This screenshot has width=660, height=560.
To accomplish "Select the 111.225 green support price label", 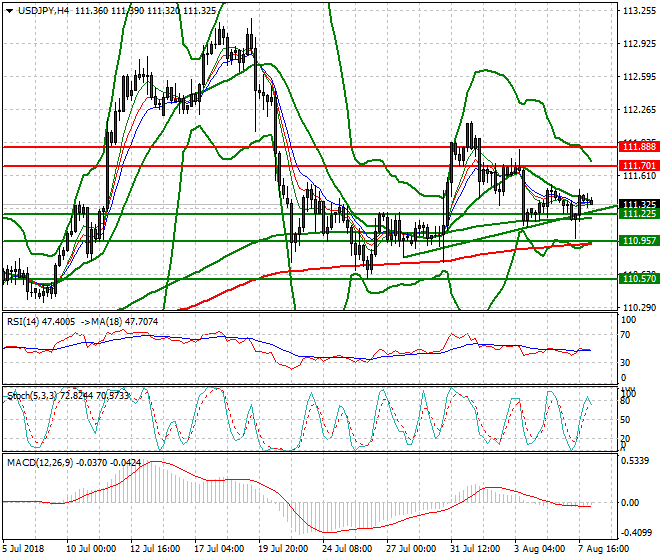I will coord(639,214).
